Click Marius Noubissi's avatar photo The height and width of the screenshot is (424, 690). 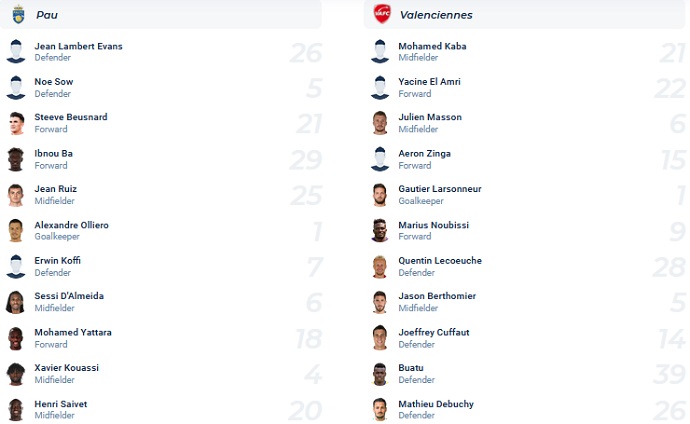pos(380,231)
